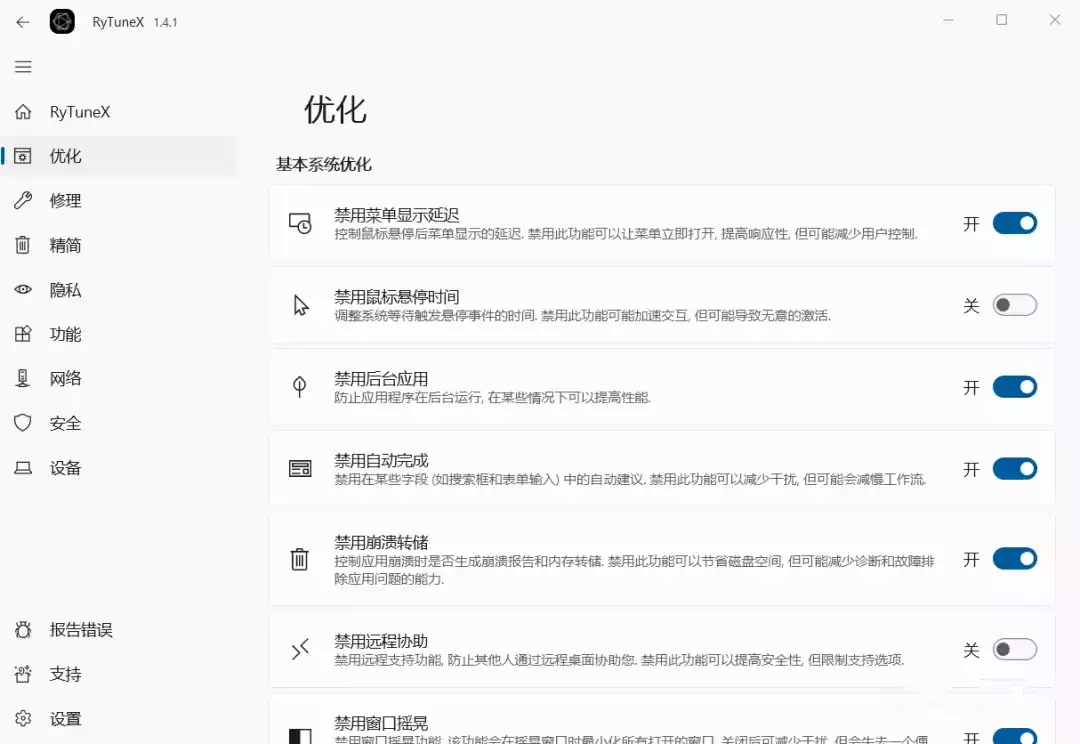The image size is (1080, 744).
Task: Open the 设备 devices sidebar icon
Action: pyautogui.click(x=23, y=467)
